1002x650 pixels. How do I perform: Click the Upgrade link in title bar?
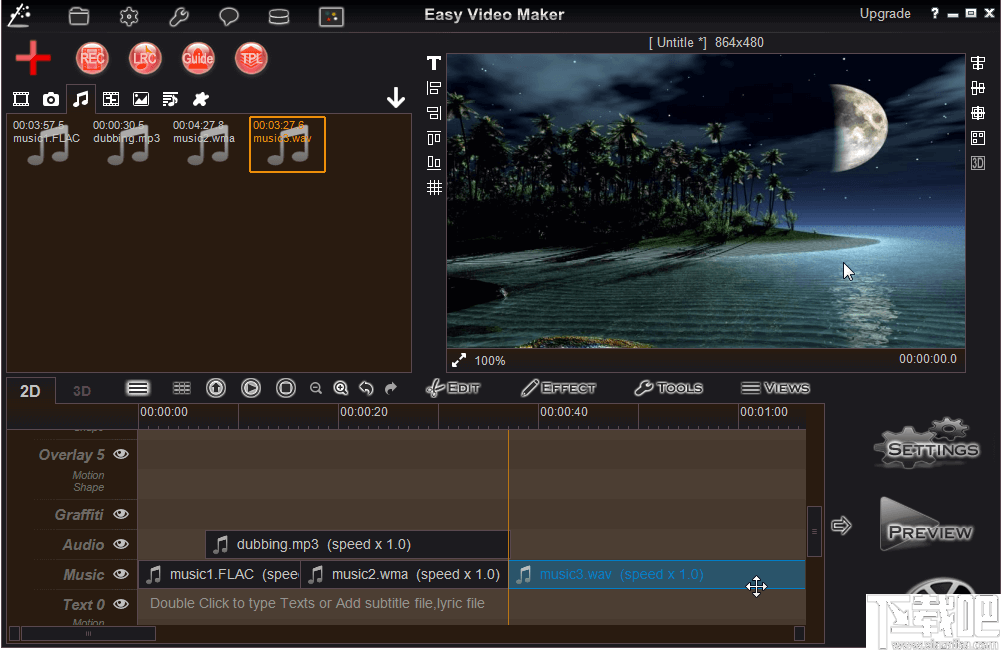pos(885,13)
